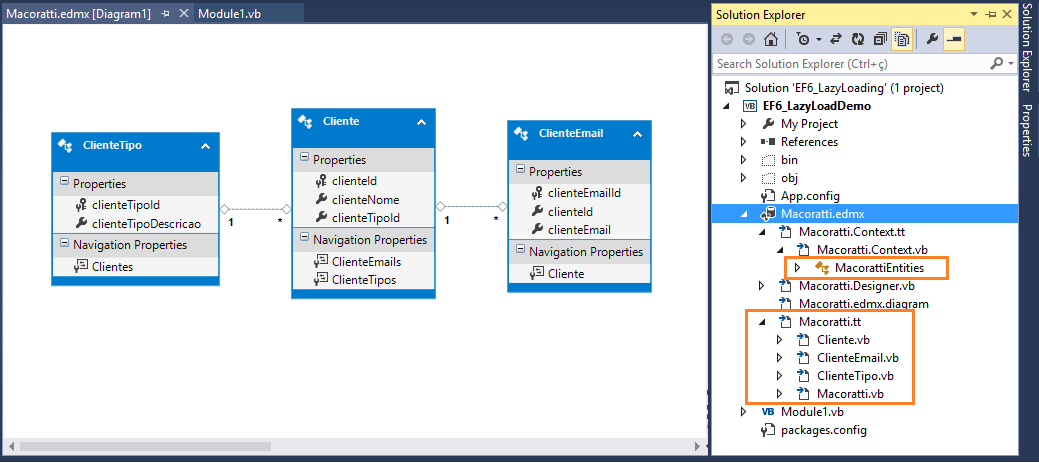Image resolution: width=1039 pixels, height=463 pixels.
Task: Click the search magnifier in Solution Explorer
Action: click(996, 64)
